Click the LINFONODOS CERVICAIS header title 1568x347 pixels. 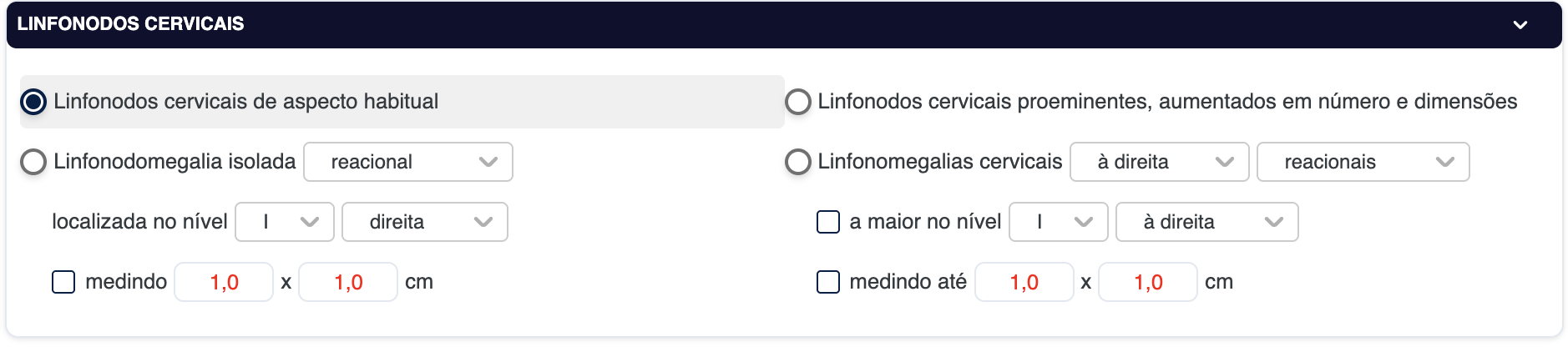coord(131,24)
